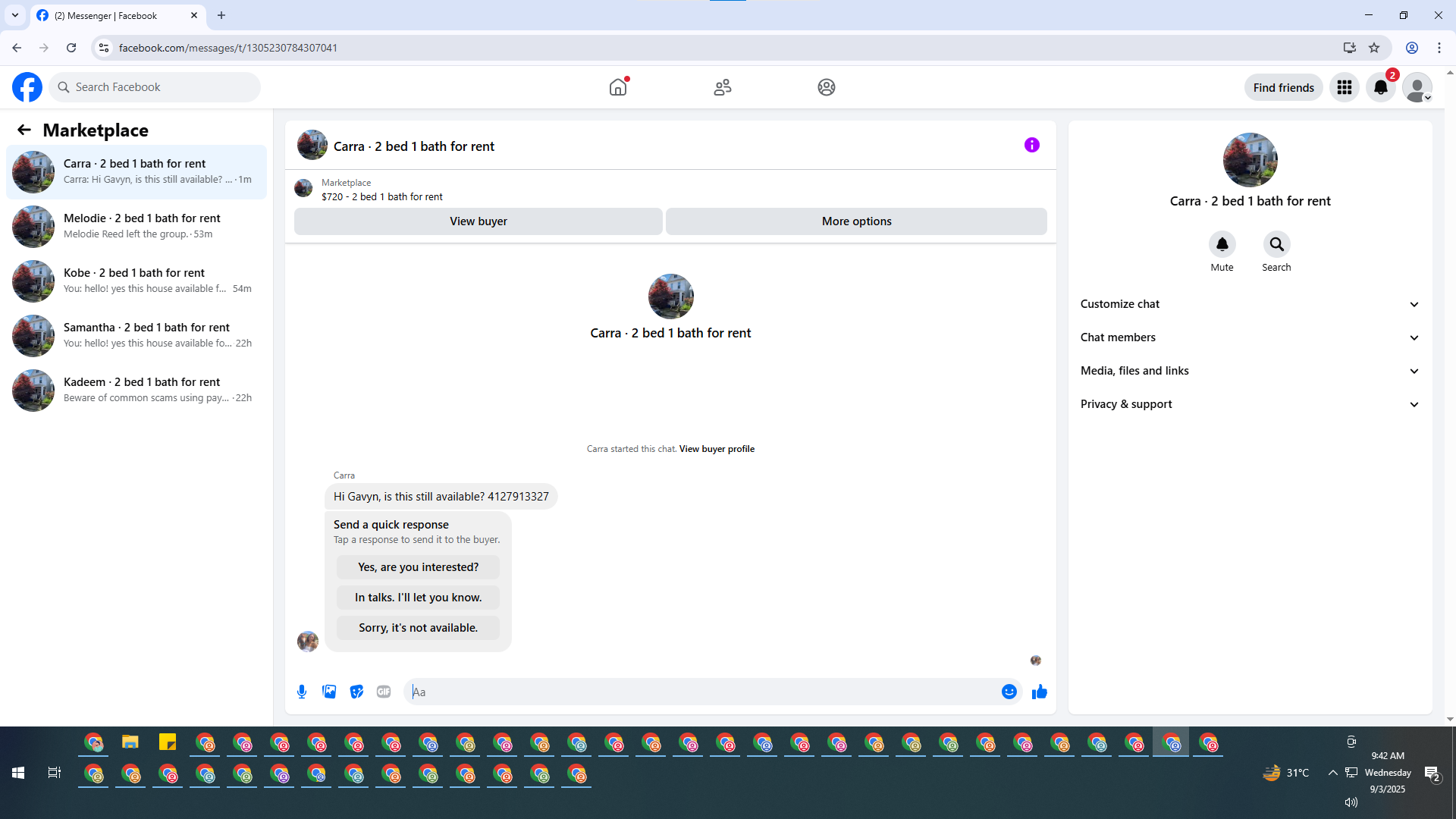Expand the Privacy & support section

[1250, 404]
